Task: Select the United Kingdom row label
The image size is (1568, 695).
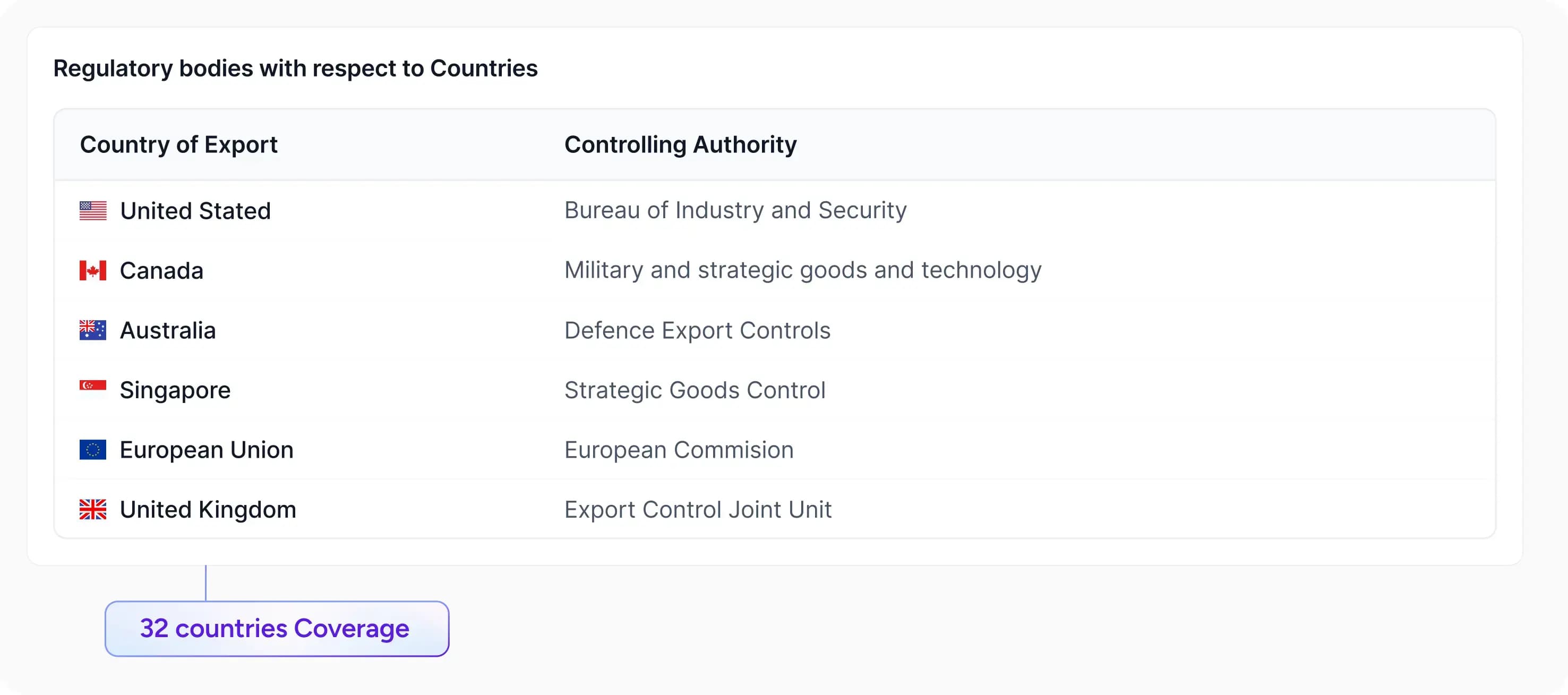Action: [x=208, y=509]
